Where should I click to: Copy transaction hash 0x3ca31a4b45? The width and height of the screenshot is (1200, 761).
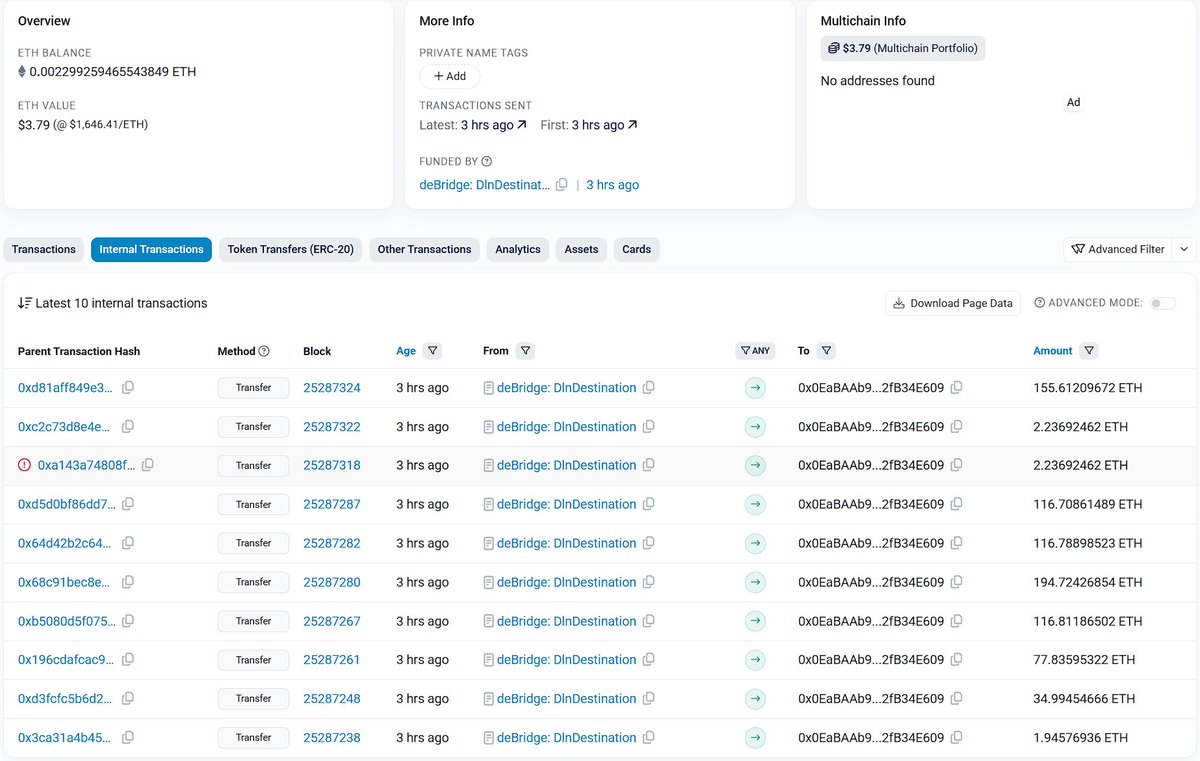click(x=128, y=738)
